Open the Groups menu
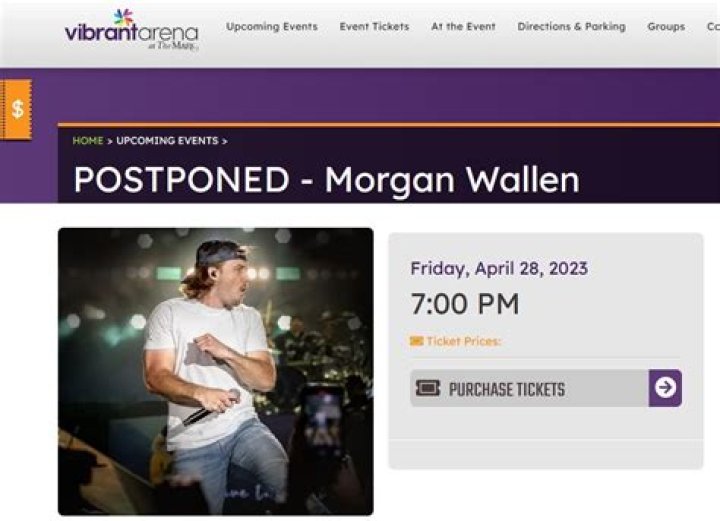Viewport: 720px width, 521px height. (666, 27)
